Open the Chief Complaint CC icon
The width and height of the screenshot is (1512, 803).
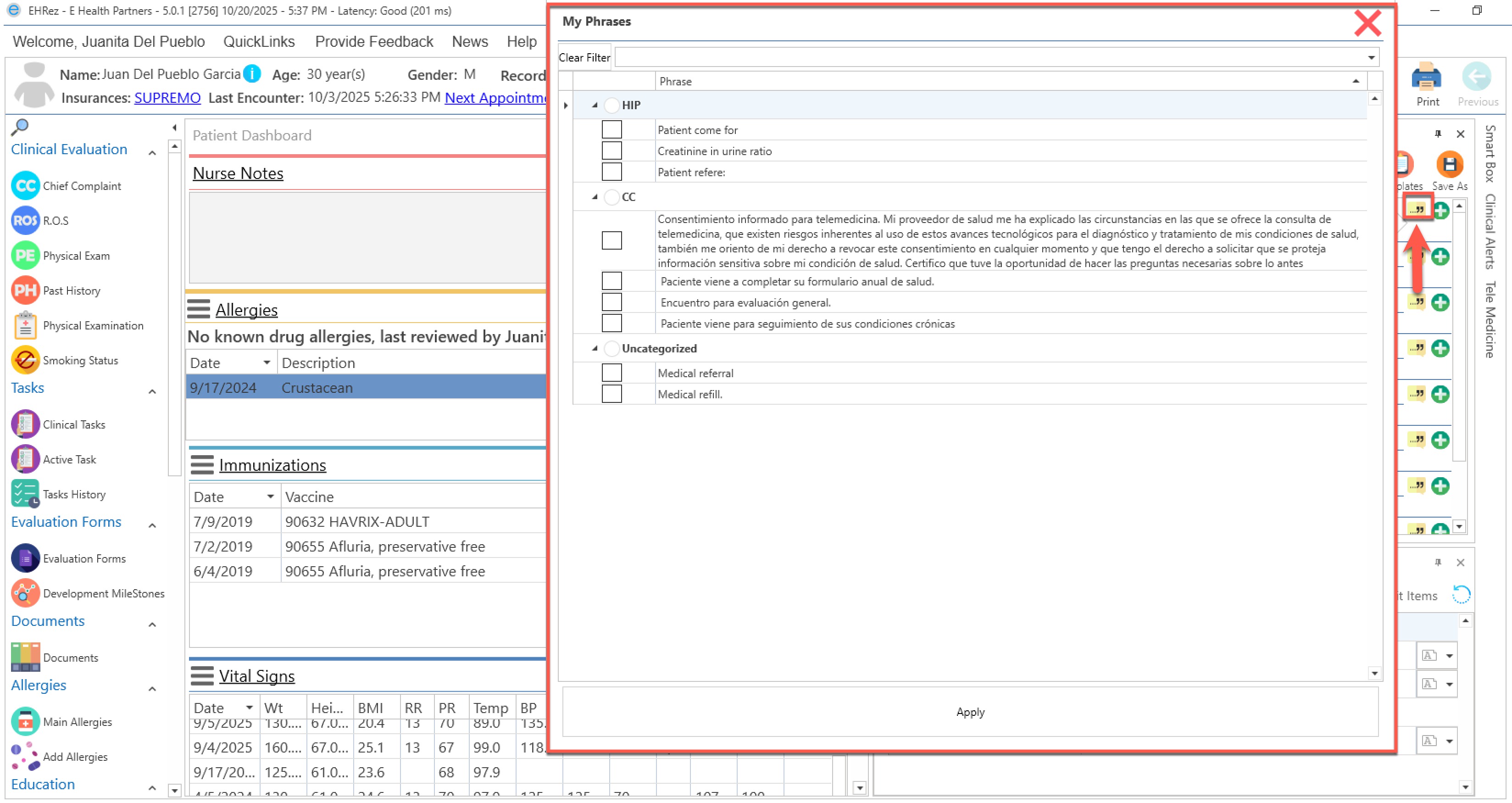25,186
